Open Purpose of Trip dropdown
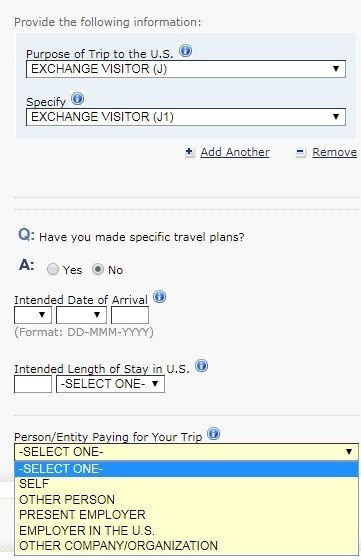Image resolution: width=361 pixels, height=560 pixels. [x=186, y=69]
